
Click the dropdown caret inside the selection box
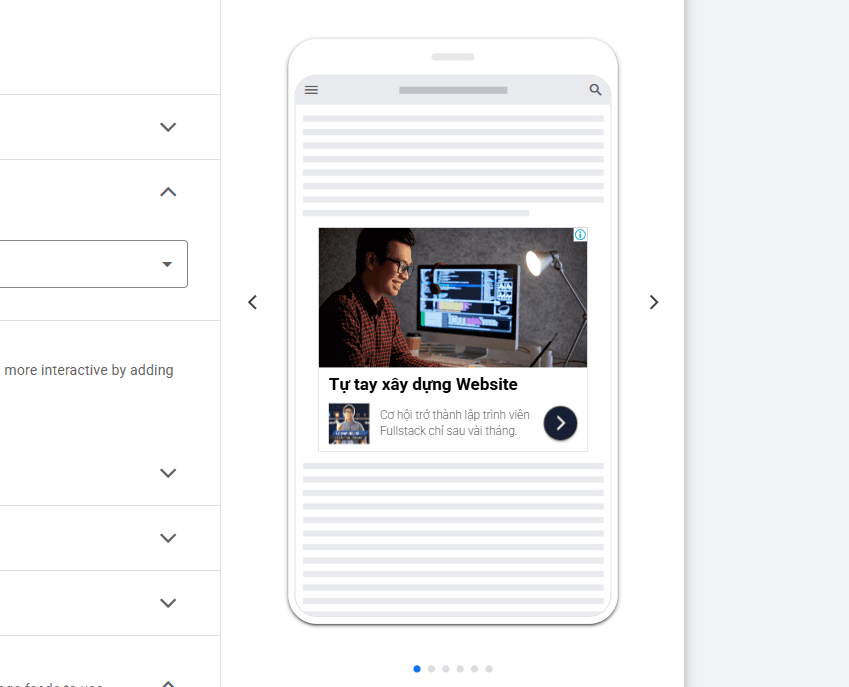167,264
